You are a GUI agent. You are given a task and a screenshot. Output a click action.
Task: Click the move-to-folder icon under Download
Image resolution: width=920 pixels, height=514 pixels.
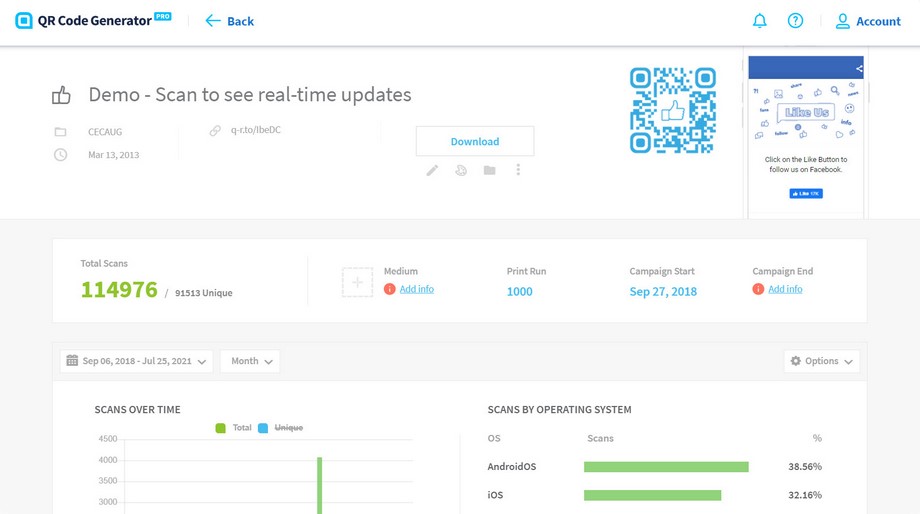(489, 171)
